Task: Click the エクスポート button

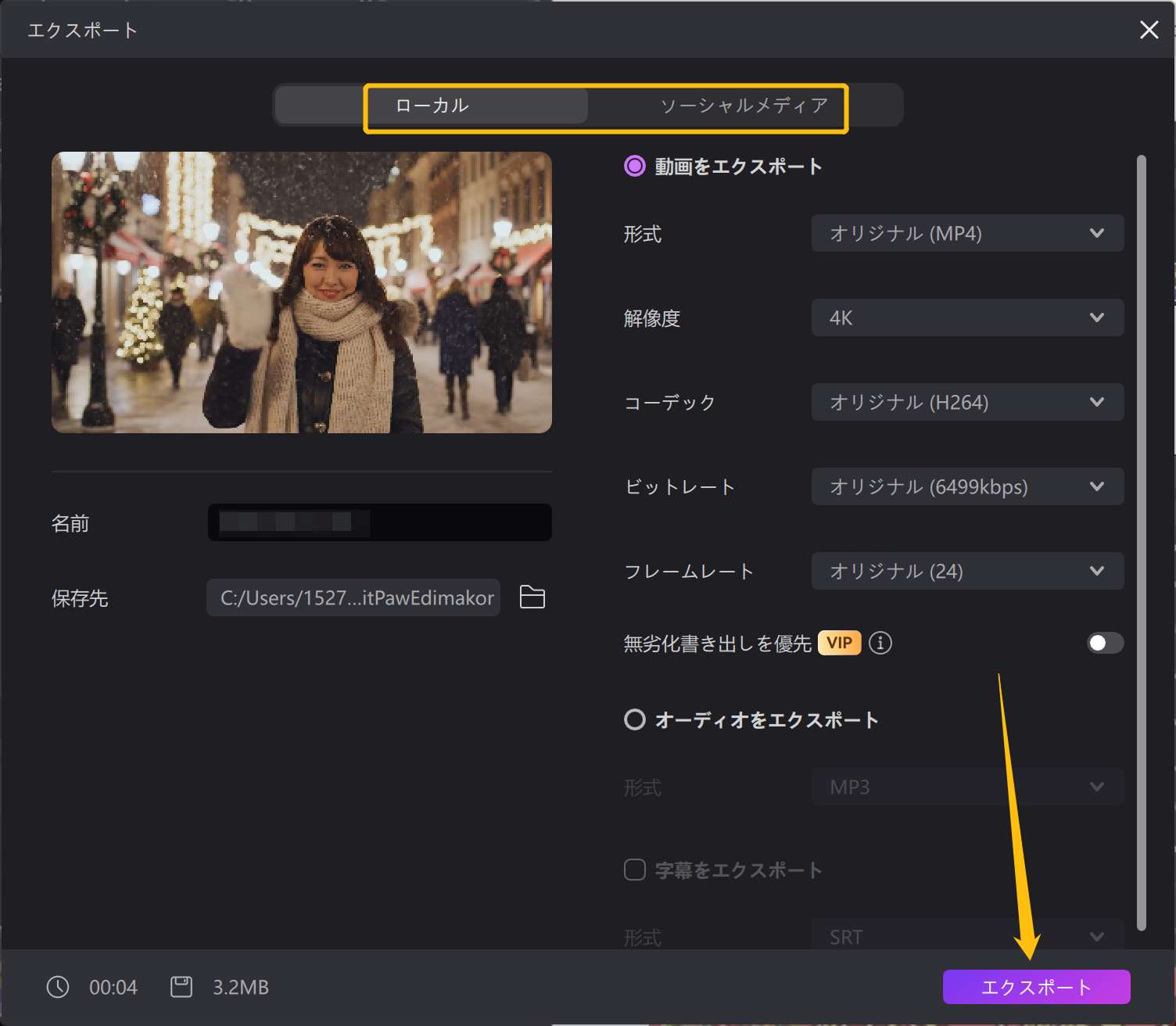Action: (1037, 987)
